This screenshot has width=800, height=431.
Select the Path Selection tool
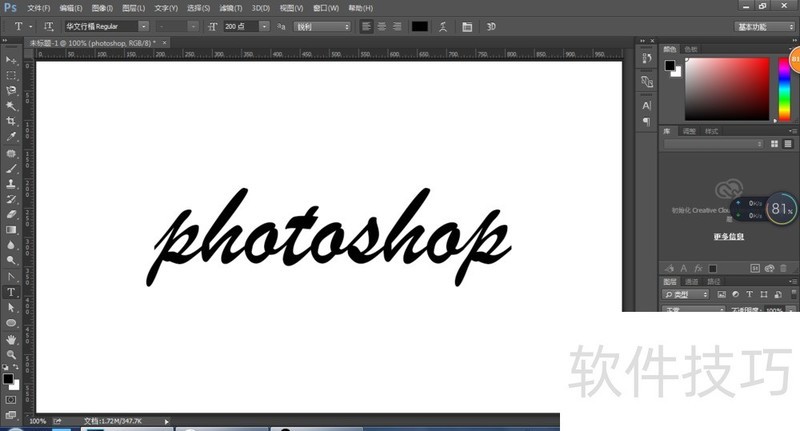(x=11, y=308)
